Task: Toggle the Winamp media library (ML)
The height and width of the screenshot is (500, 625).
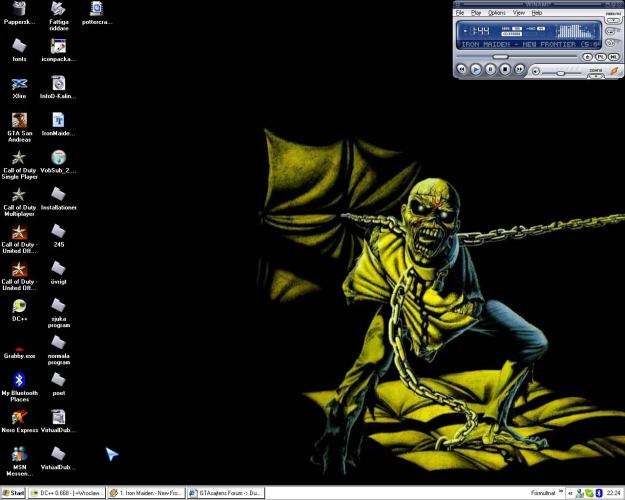Action: (x=612, y=57)
